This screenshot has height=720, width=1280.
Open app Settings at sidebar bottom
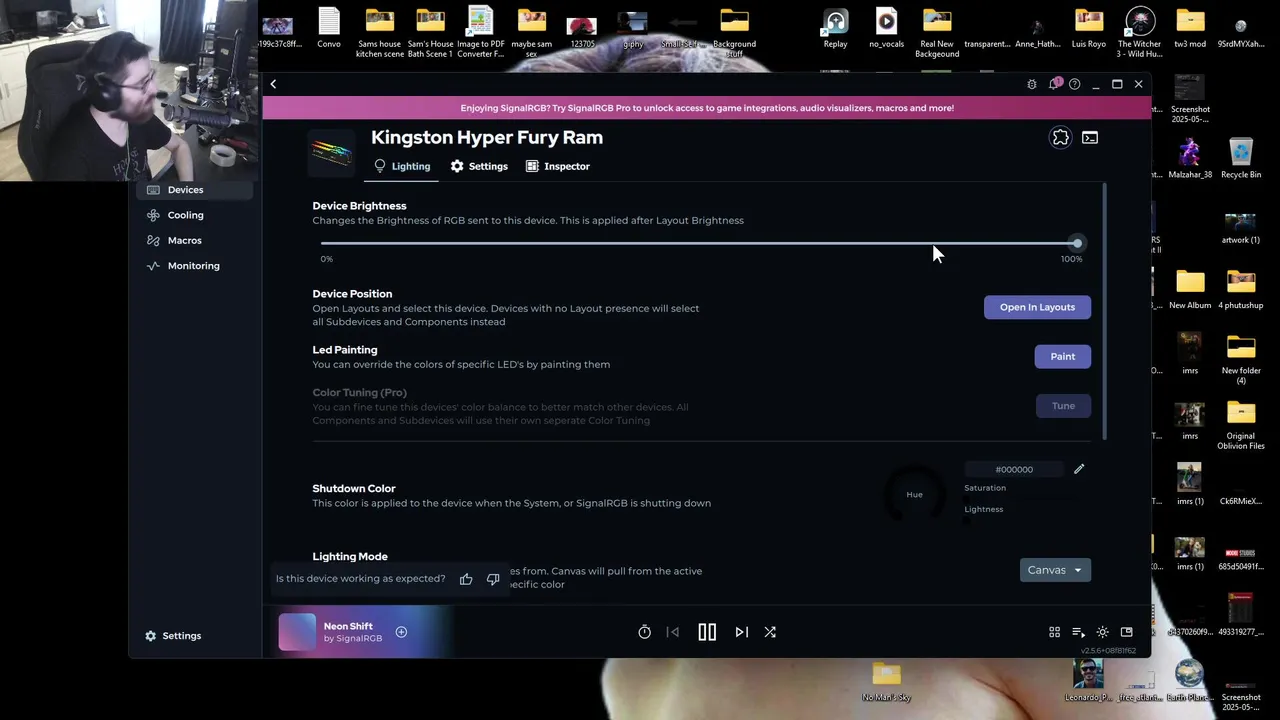[x=173, y=636]
